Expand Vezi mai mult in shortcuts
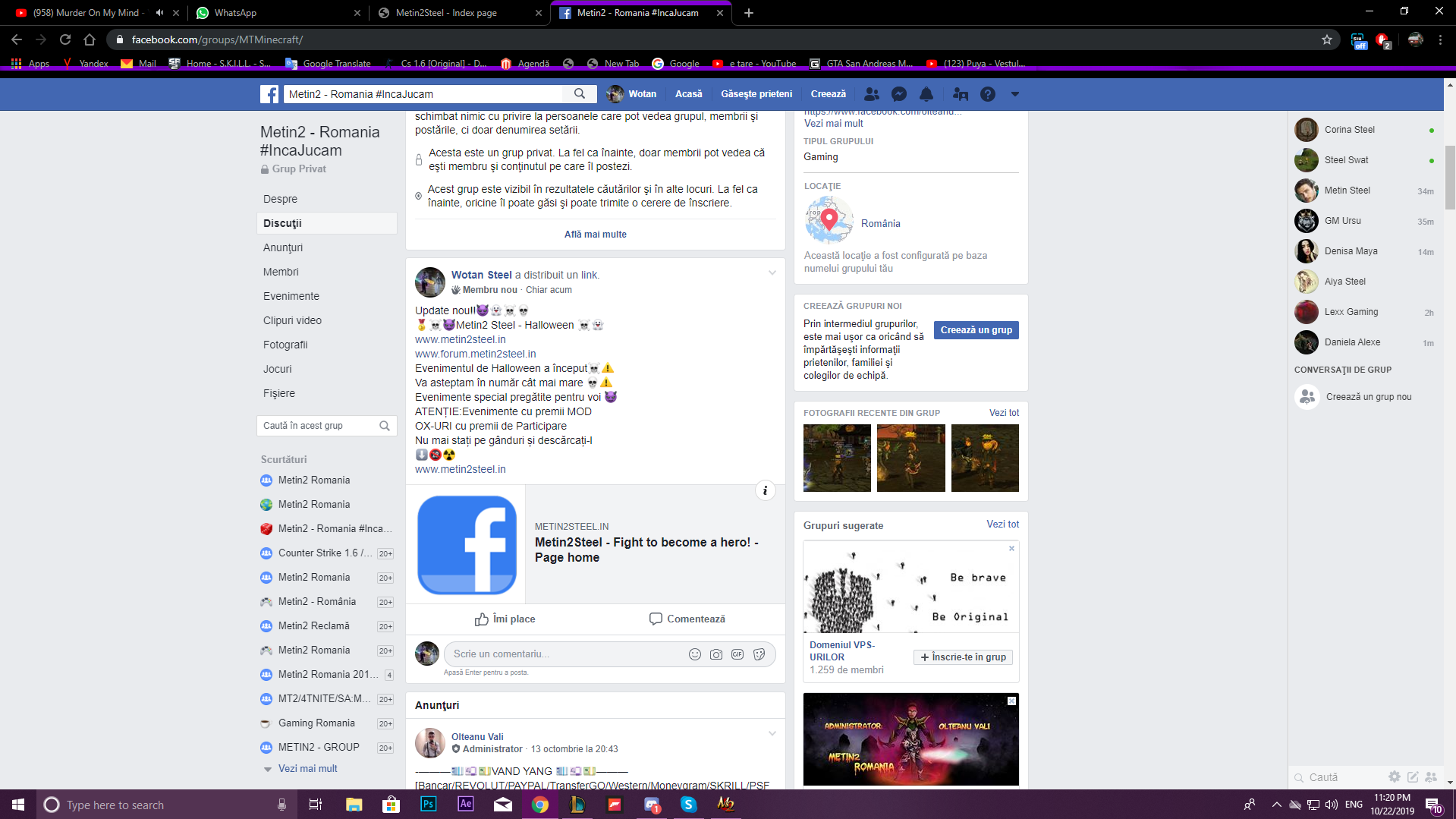Screen dimensions: 1456x819 pyautogui.click(x=307, y=769)
